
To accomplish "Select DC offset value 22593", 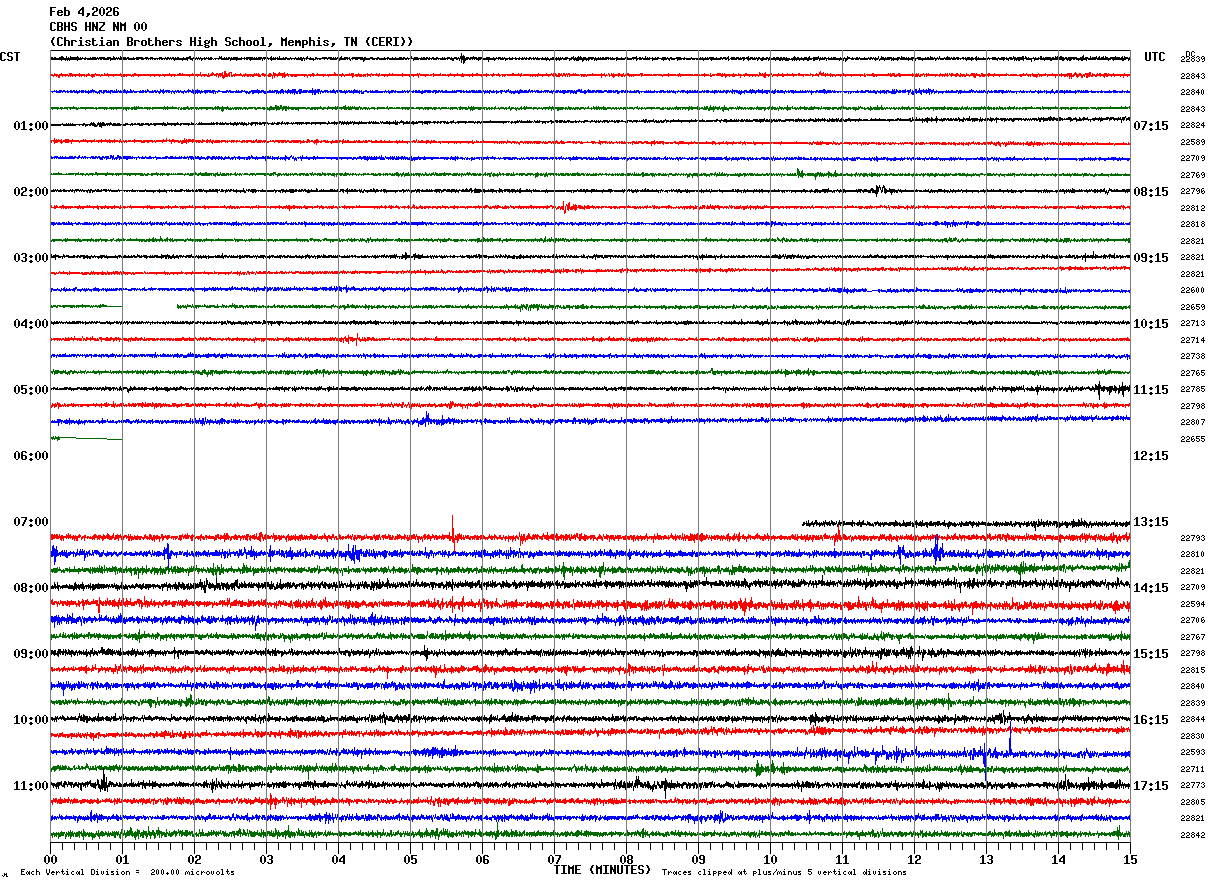I will pos(1193,753).
